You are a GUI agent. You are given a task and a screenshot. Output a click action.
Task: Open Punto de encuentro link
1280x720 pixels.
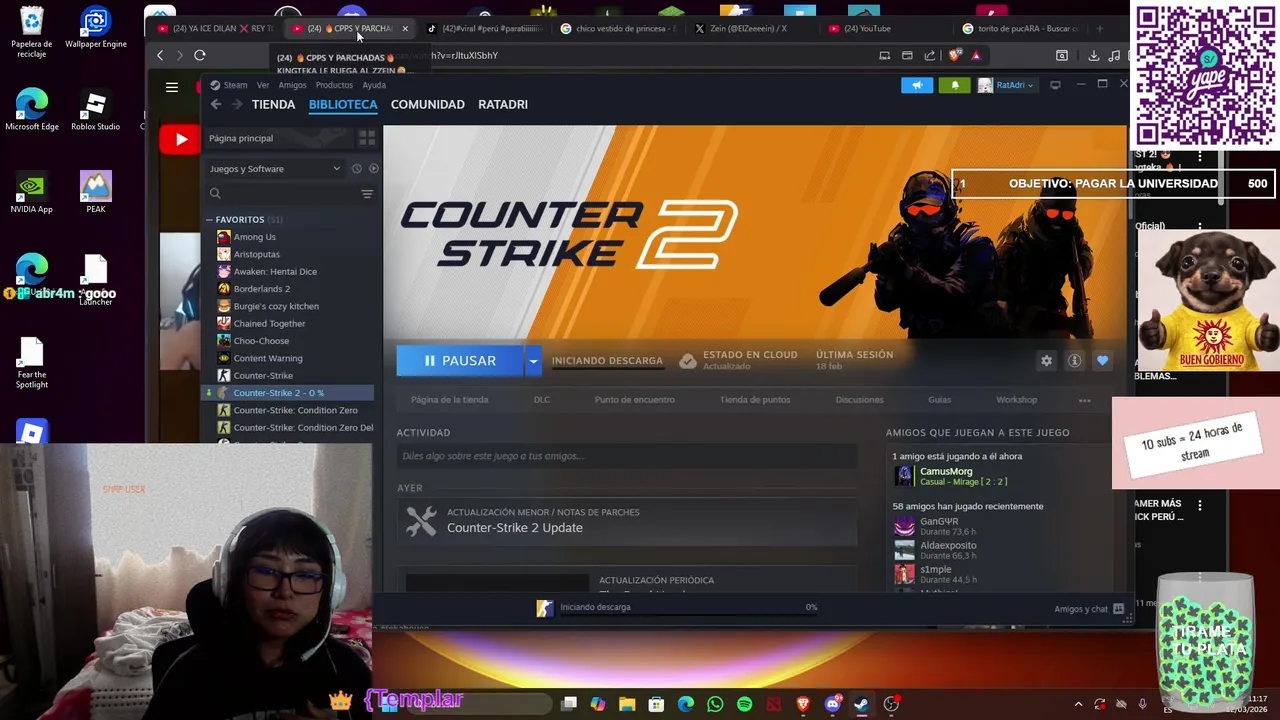[x=634, y=400]
